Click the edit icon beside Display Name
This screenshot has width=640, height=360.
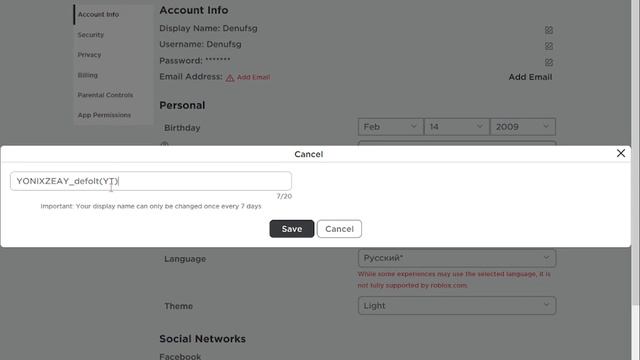(x=549, y=30)
